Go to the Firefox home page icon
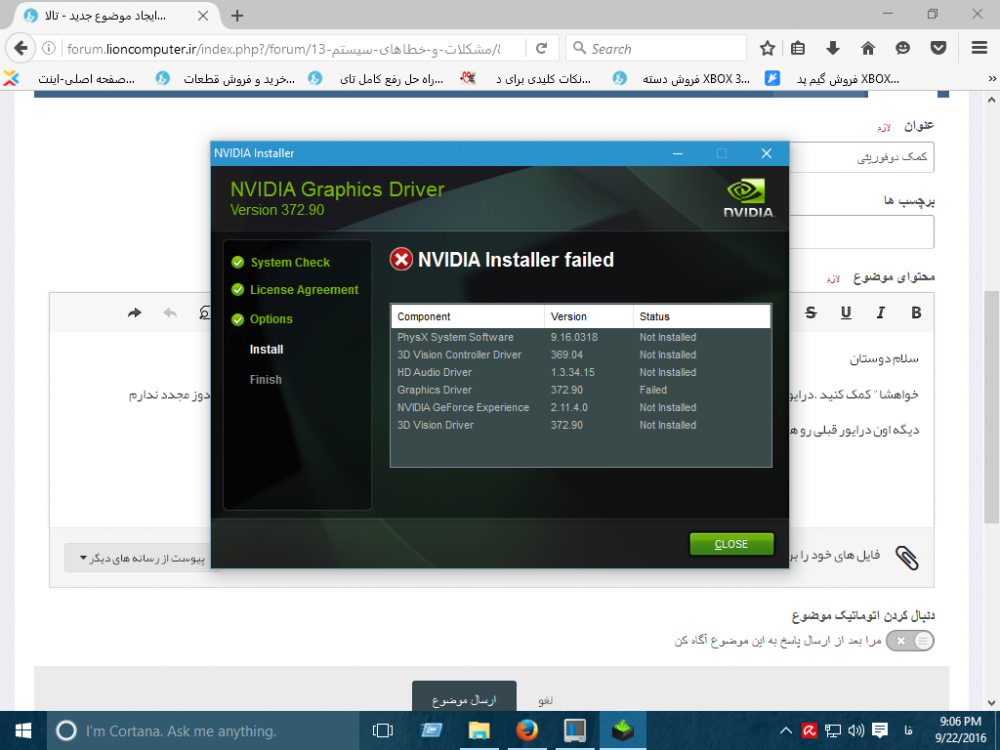 [868, 48]
